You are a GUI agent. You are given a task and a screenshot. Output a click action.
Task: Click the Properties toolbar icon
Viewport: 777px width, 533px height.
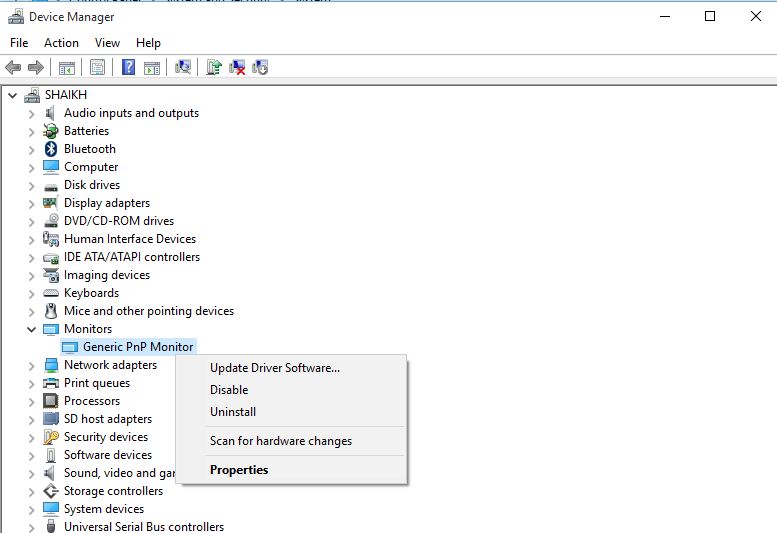[97, 68]
